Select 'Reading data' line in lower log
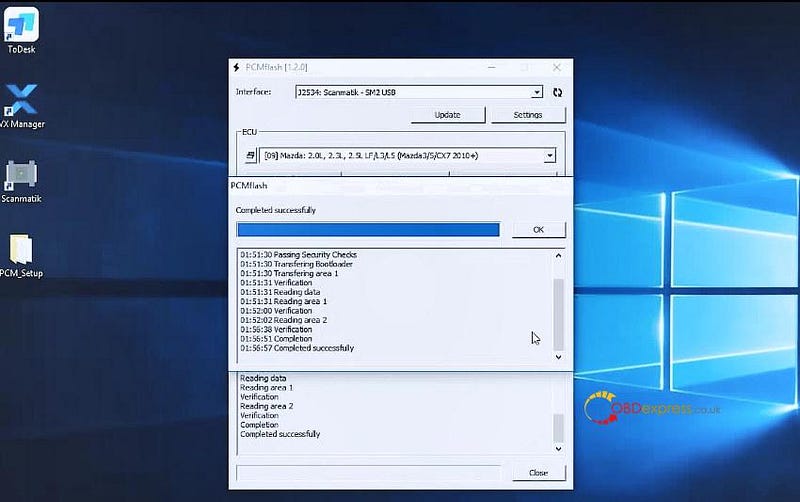Viewport: 800px width, 502px height. coord(263,378)
